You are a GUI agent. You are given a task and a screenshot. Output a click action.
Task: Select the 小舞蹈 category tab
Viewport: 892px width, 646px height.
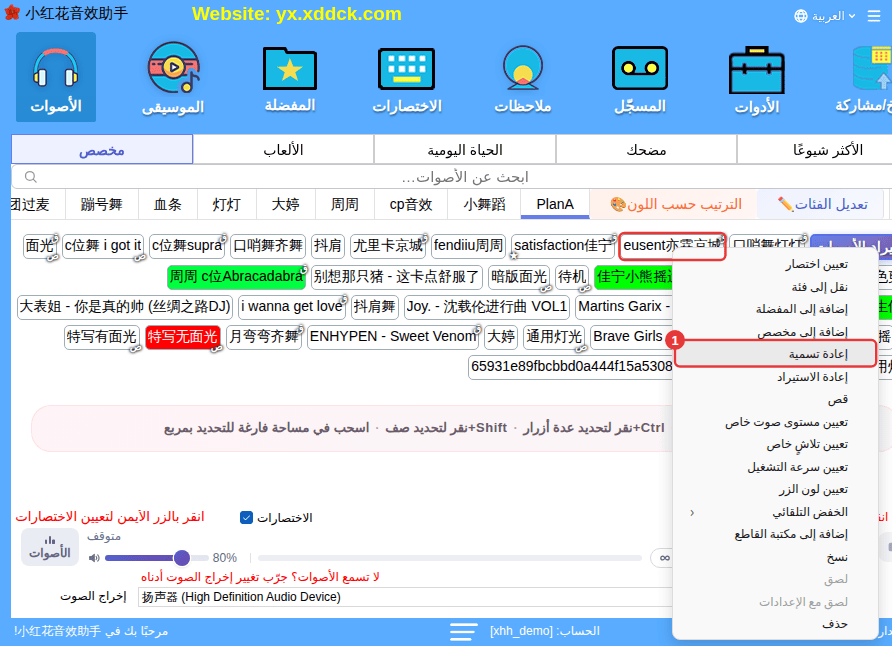[x=484, y=204]
